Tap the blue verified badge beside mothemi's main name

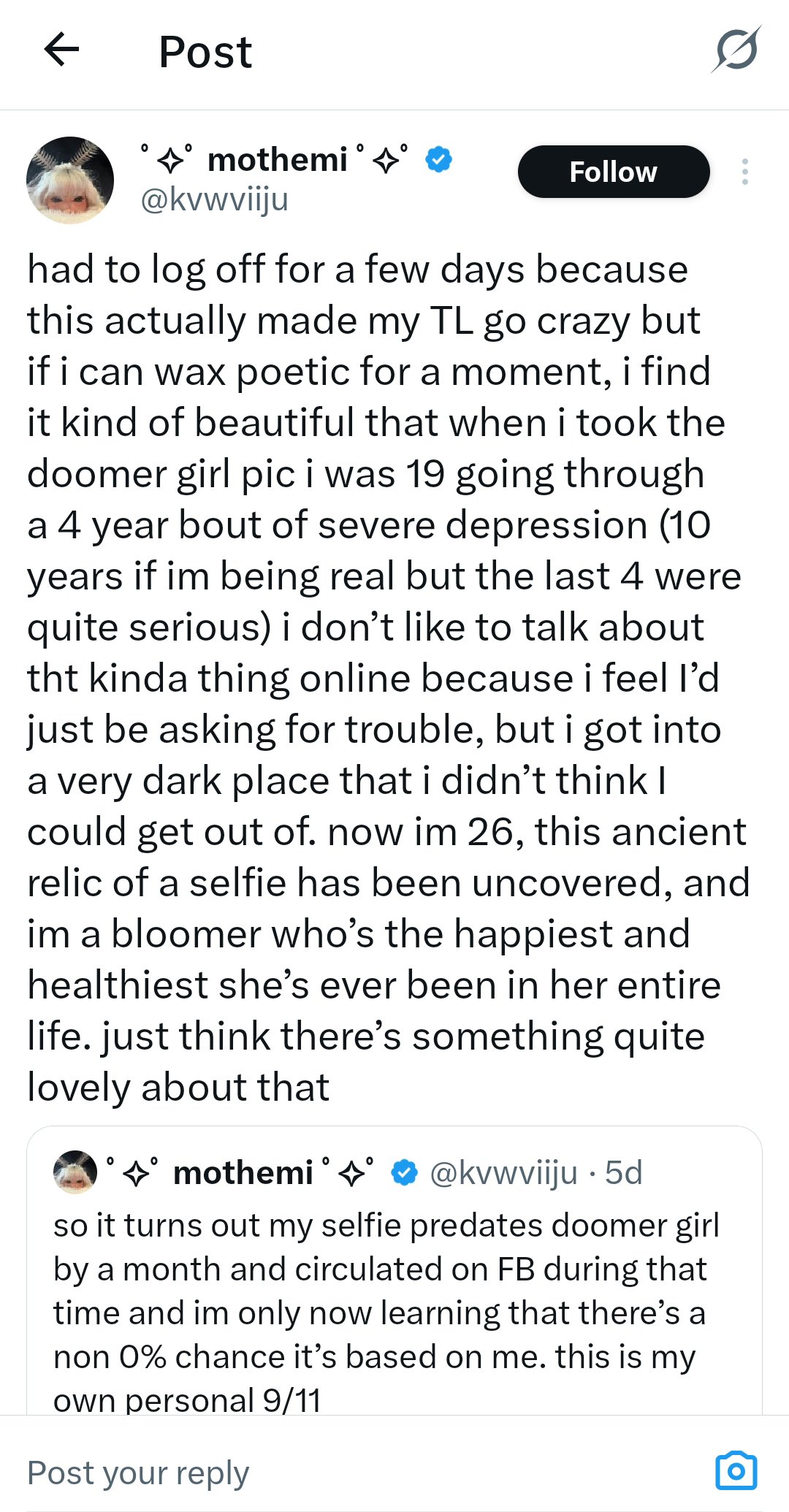pyautogui.click(x=438, y=159)
